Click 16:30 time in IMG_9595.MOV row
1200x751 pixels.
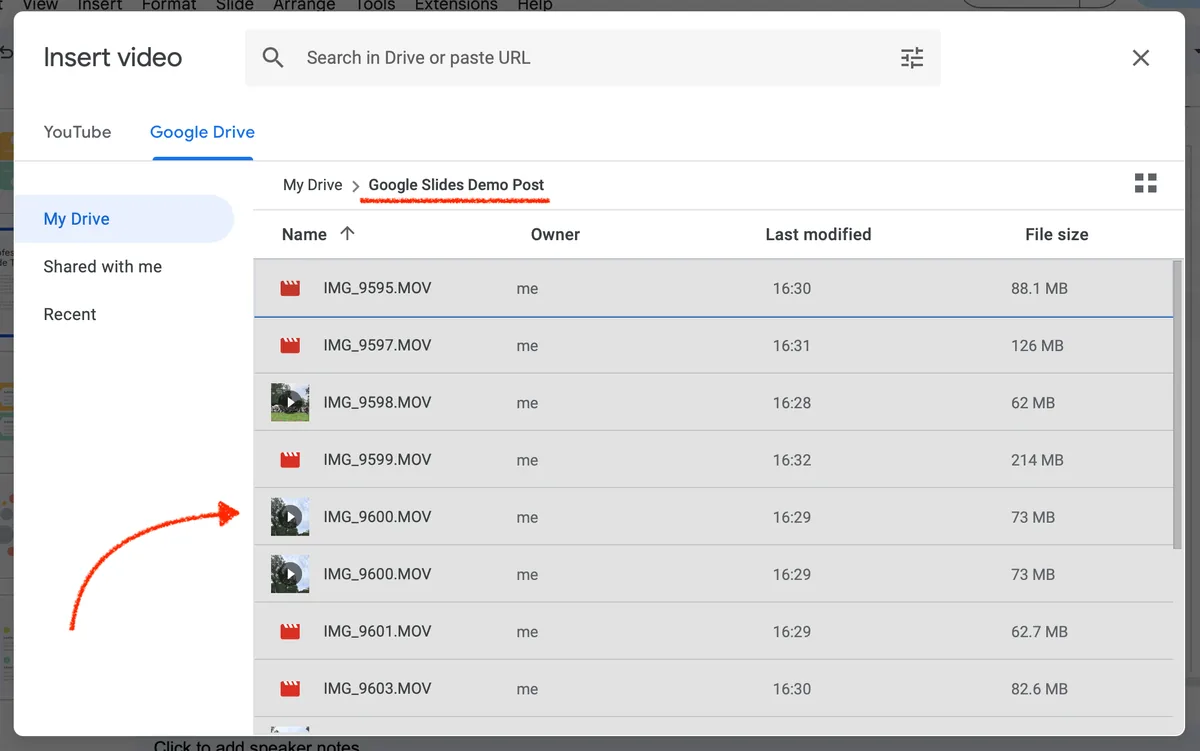[791, 288]
